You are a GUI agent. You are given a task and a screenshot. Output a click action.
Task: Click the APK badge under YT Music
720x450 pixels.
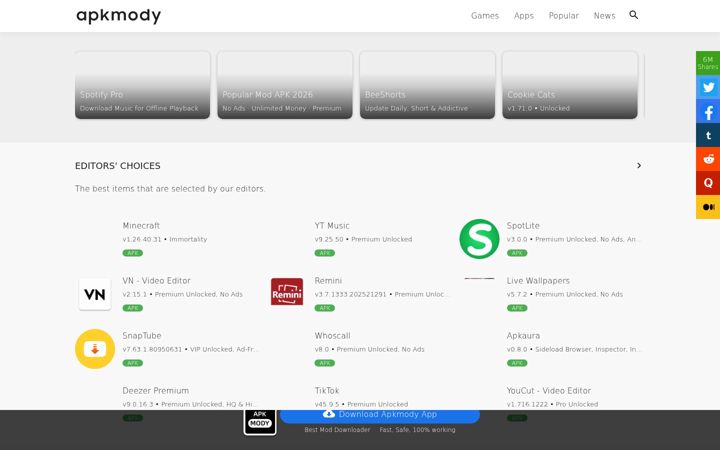coord(325,253)
